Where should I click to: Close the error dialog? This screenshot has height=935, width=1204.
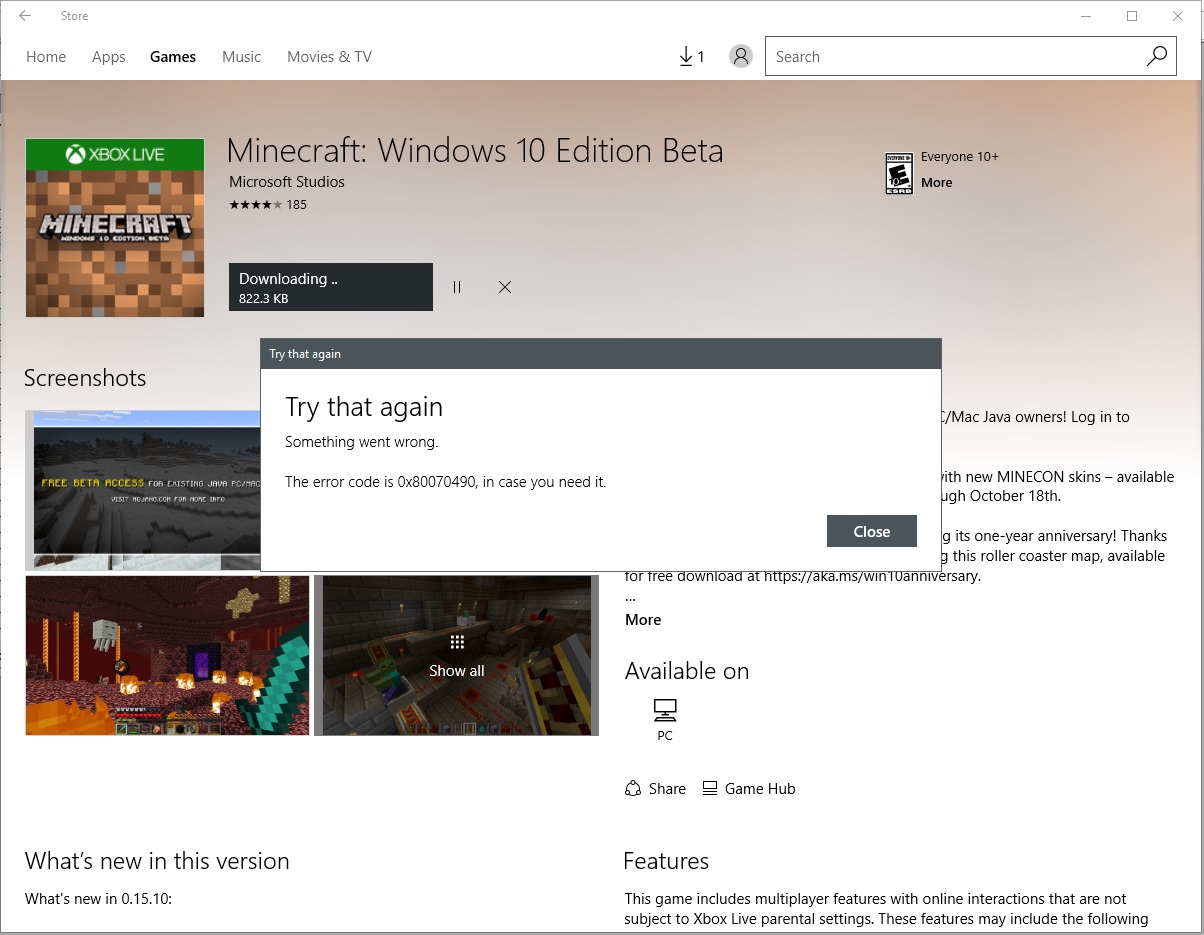coord(871,532)
